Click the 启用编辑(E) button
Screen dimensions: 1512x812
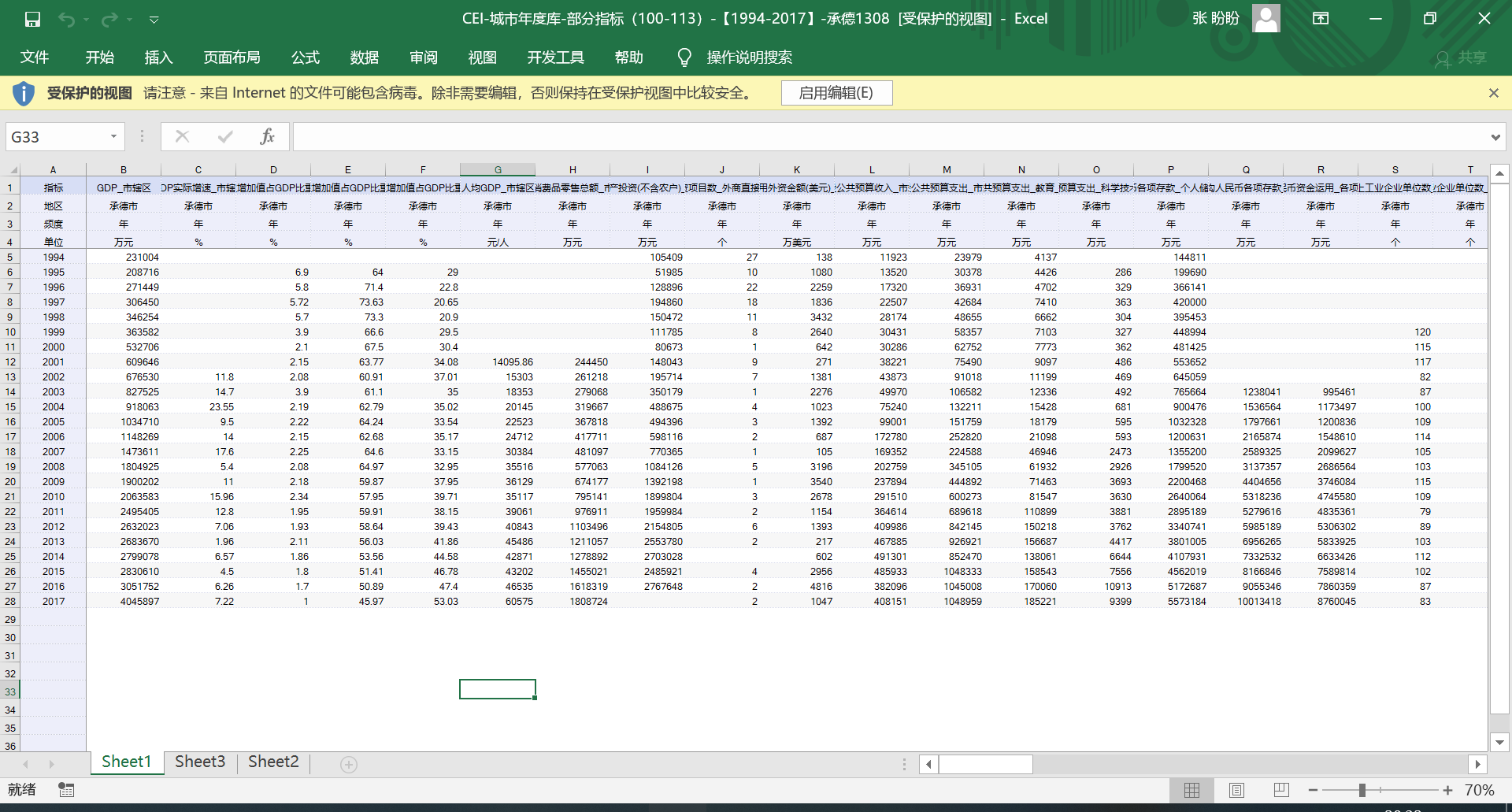point(836,93)
